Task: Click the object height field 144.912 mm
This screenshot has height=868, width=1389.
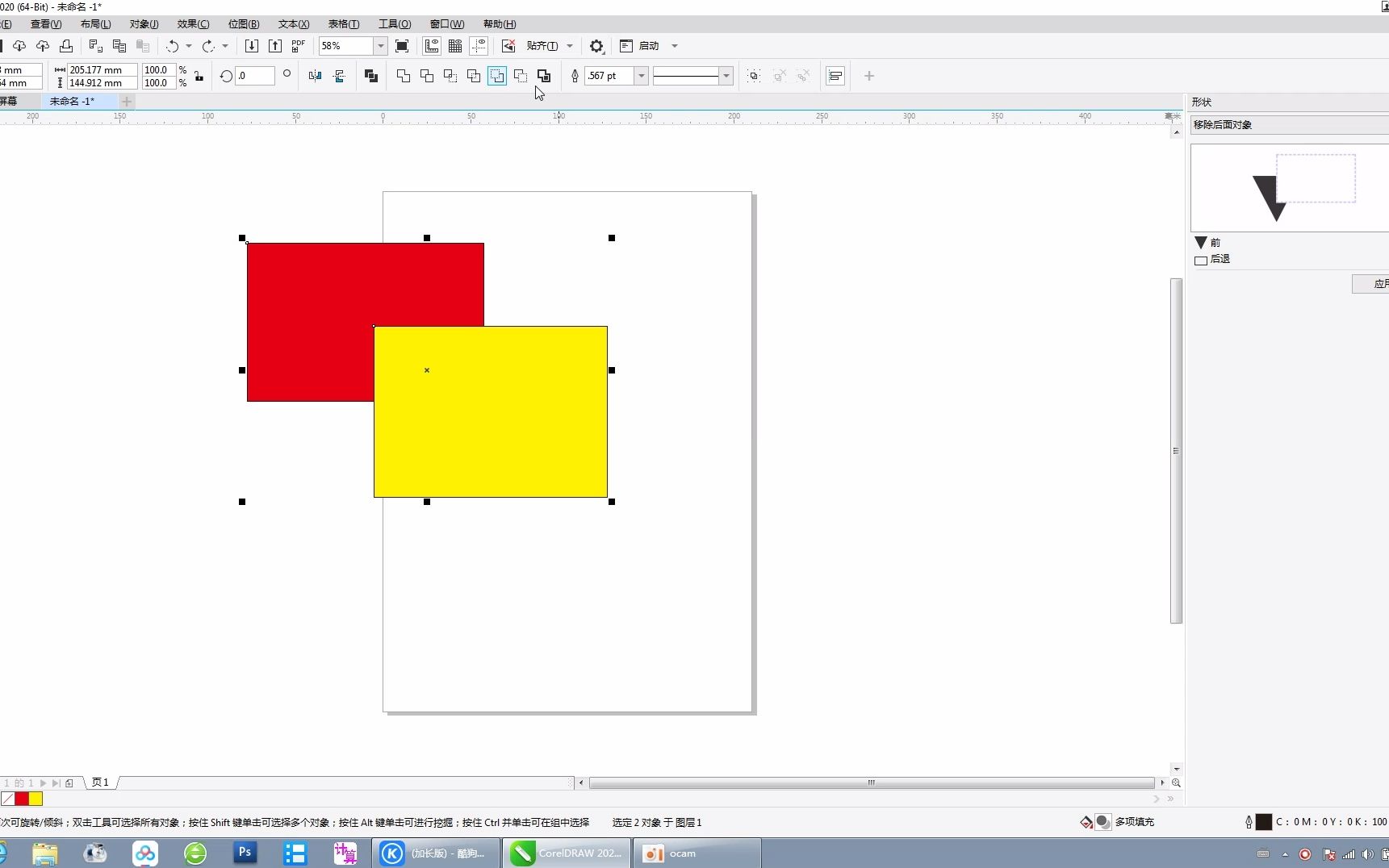Action: pyautogui.click(x=103, y=83)
